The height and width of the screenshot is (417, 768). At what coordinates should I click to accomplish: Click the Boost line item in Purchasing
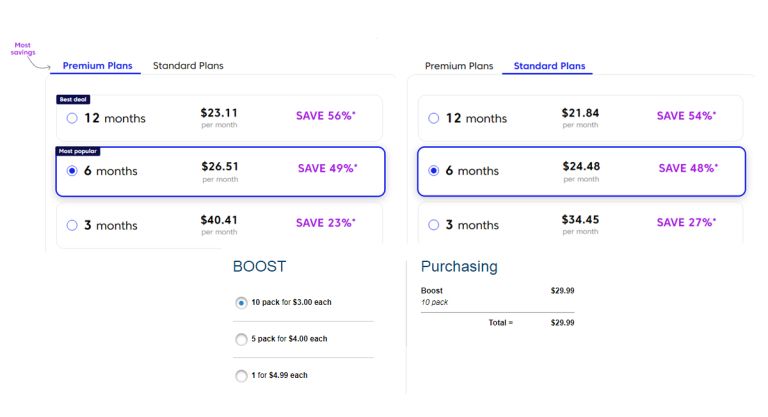click(x=497, y=296)
